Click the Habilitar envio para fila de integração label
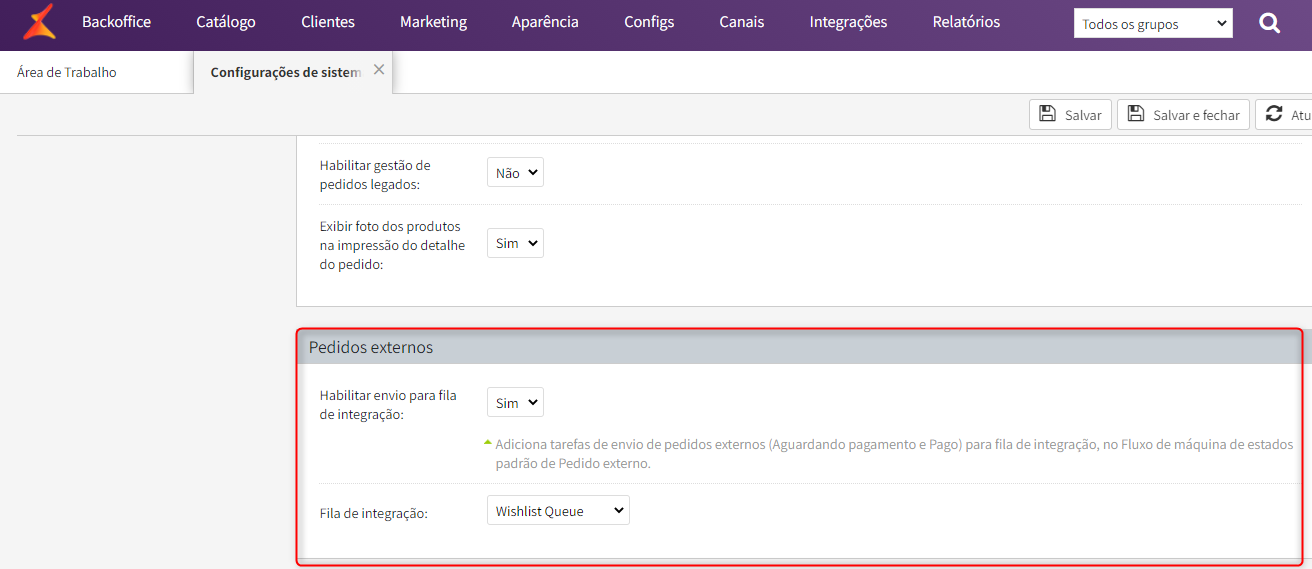The image size is (1312, 569). point(388,404)
